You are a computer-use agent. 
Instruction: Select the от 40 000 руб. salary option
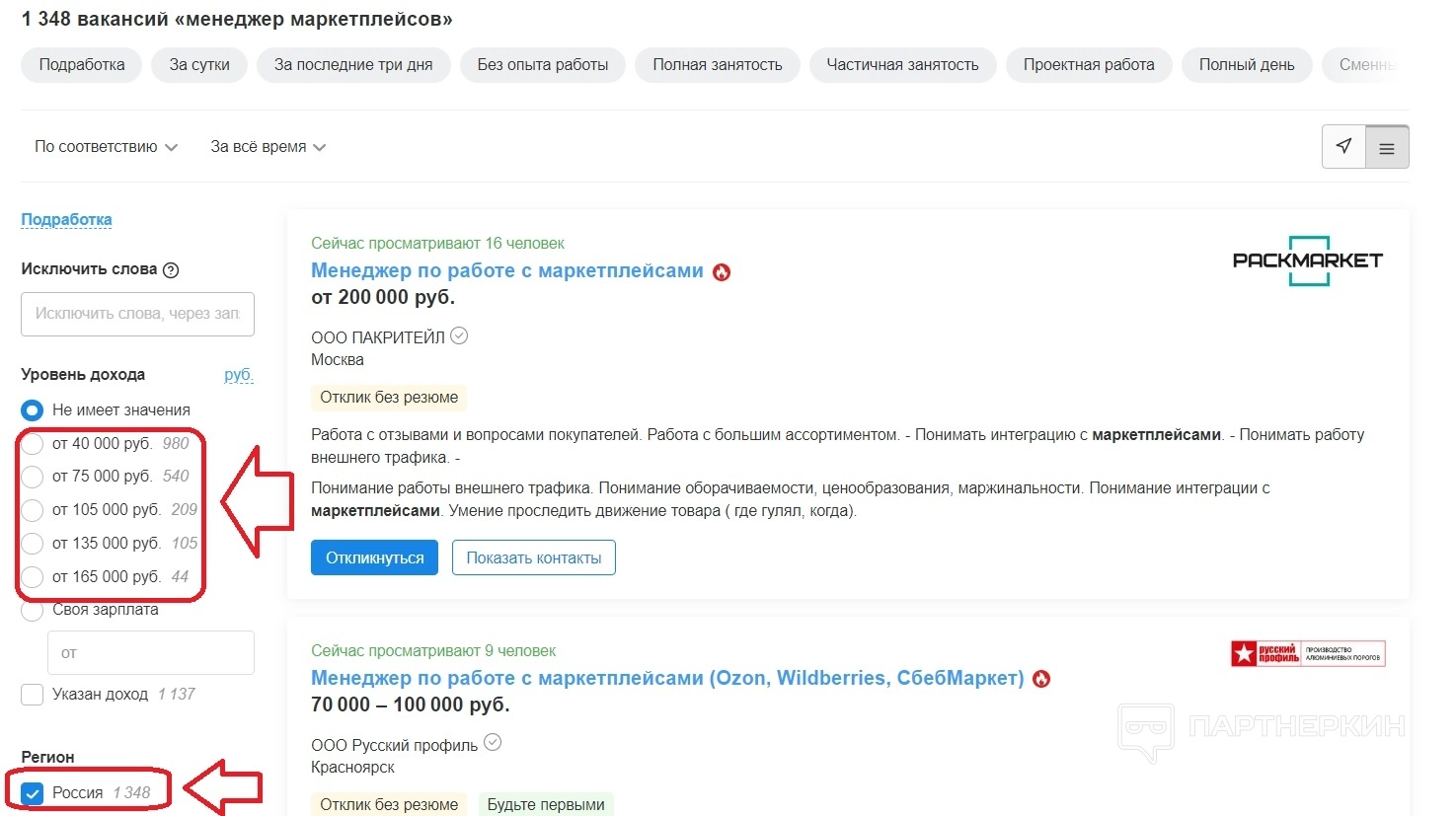[33, 444]
